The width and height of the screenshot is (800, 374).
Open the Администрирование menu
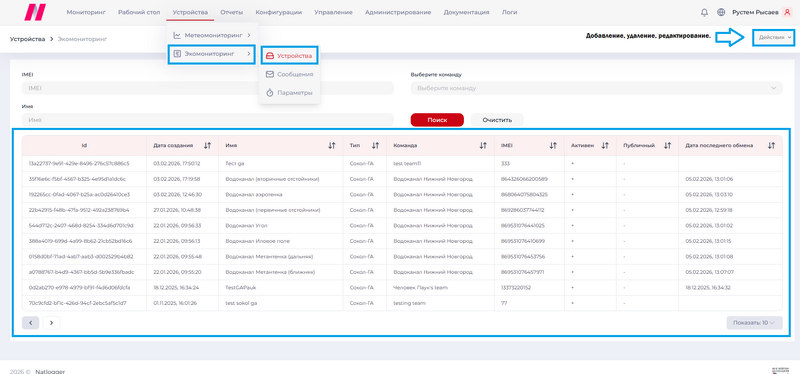(x=398, y=12)
